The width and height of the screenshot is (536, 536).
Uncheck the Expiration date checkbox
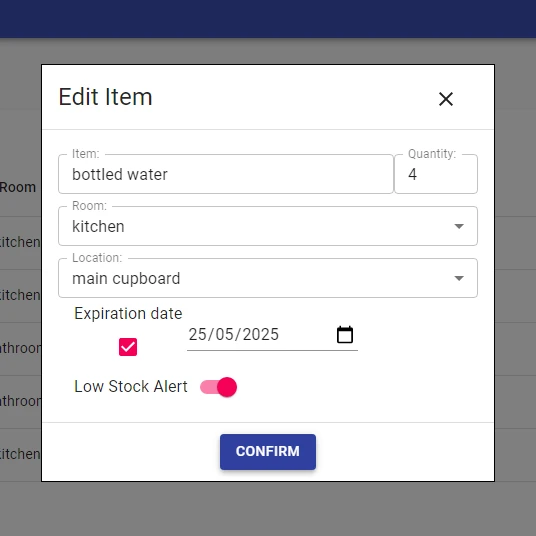pyautogui.click(x=128, y=347)
